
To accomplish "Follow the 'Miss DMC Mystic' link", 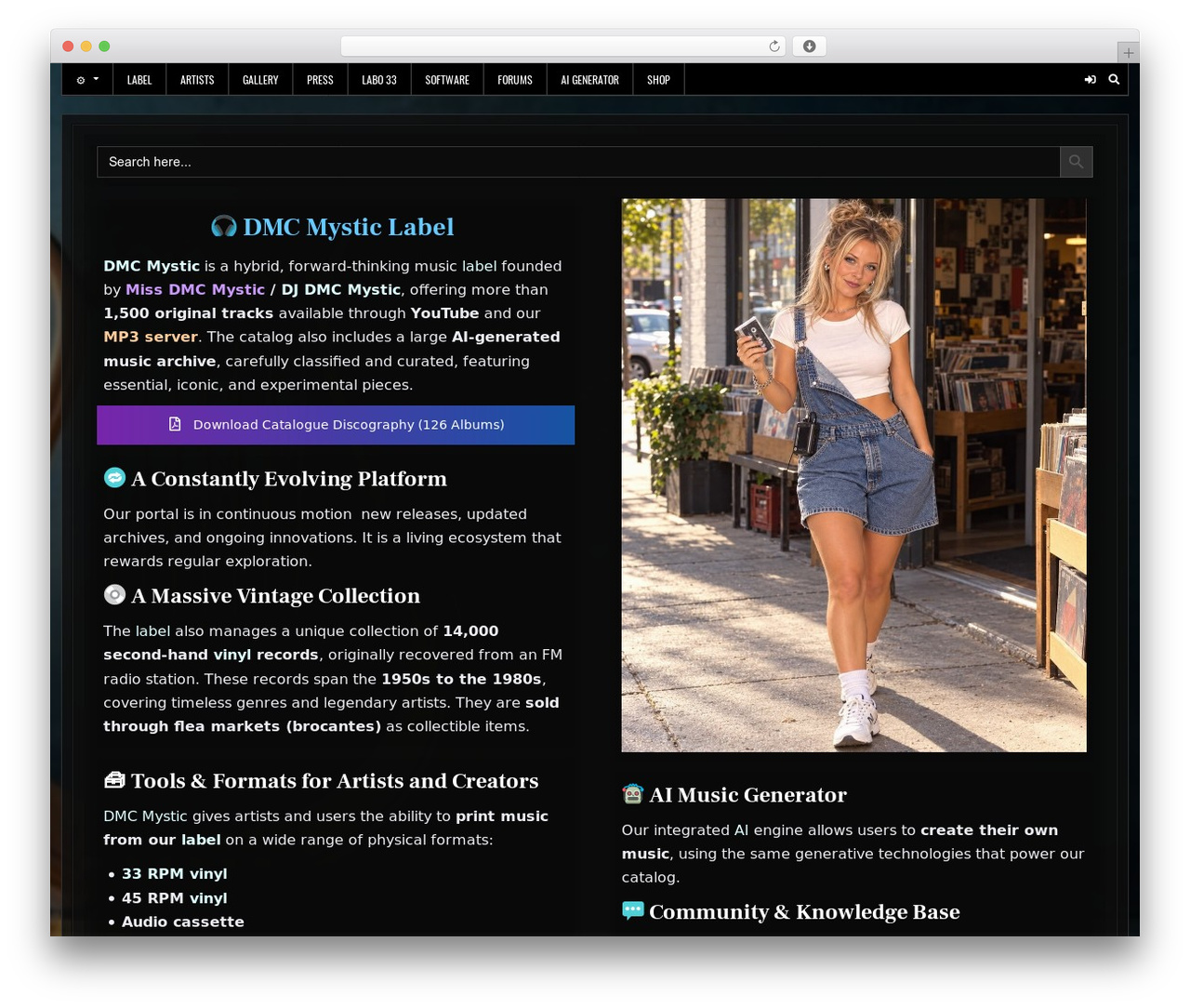I will coord(195,290).
